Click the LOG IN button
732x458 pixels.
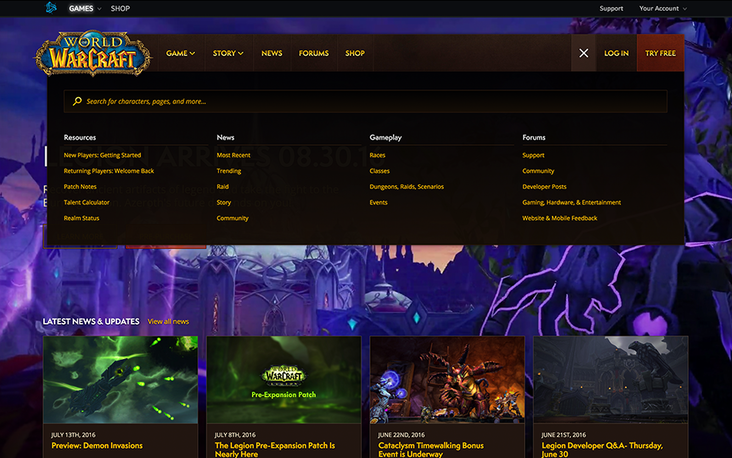click(616, 53)
